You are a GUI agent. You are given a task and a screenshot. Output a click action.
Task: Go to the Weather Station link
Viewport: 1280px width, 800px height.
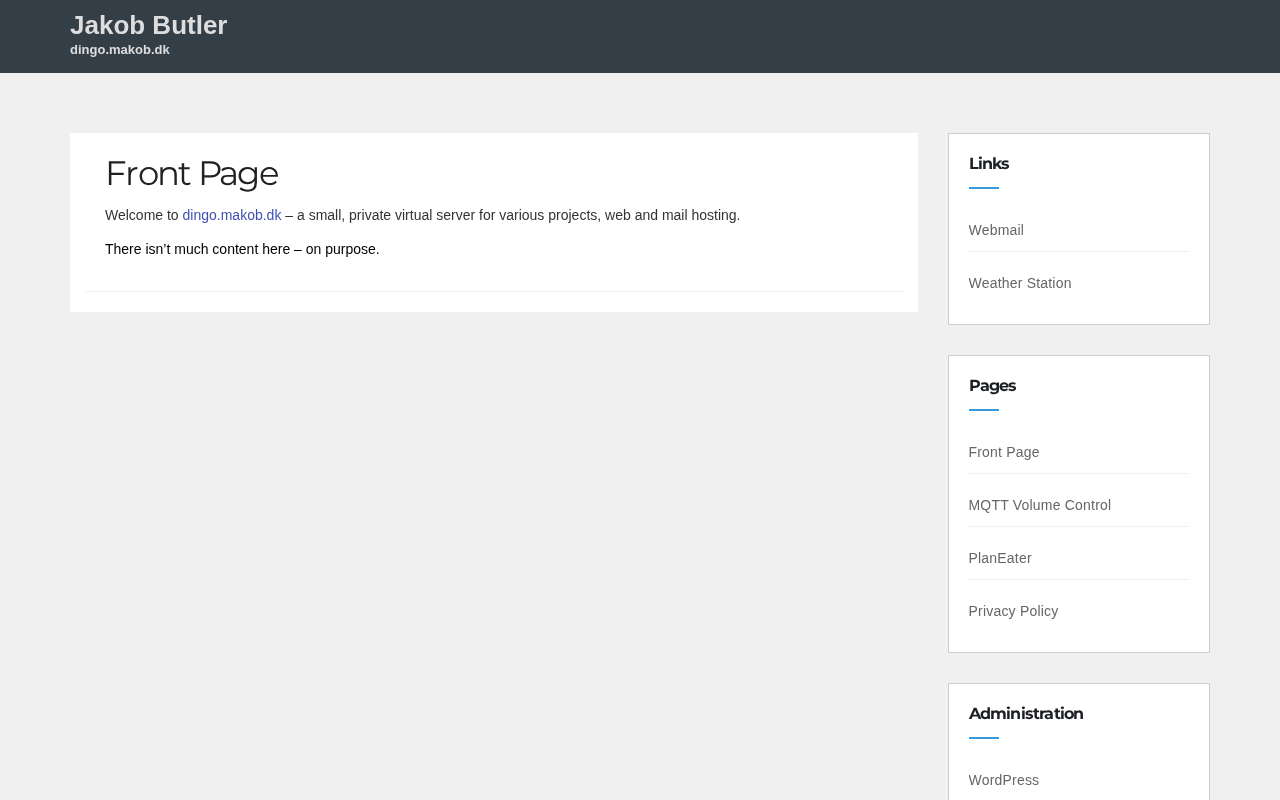coord(1019,283)
